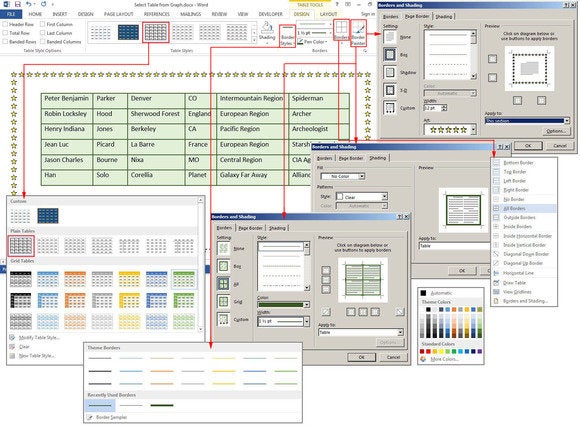The width and height of the screenshot is (580, 426).
Task: Open the Table Tools LAYOUT tab
Action: point(328,14)
